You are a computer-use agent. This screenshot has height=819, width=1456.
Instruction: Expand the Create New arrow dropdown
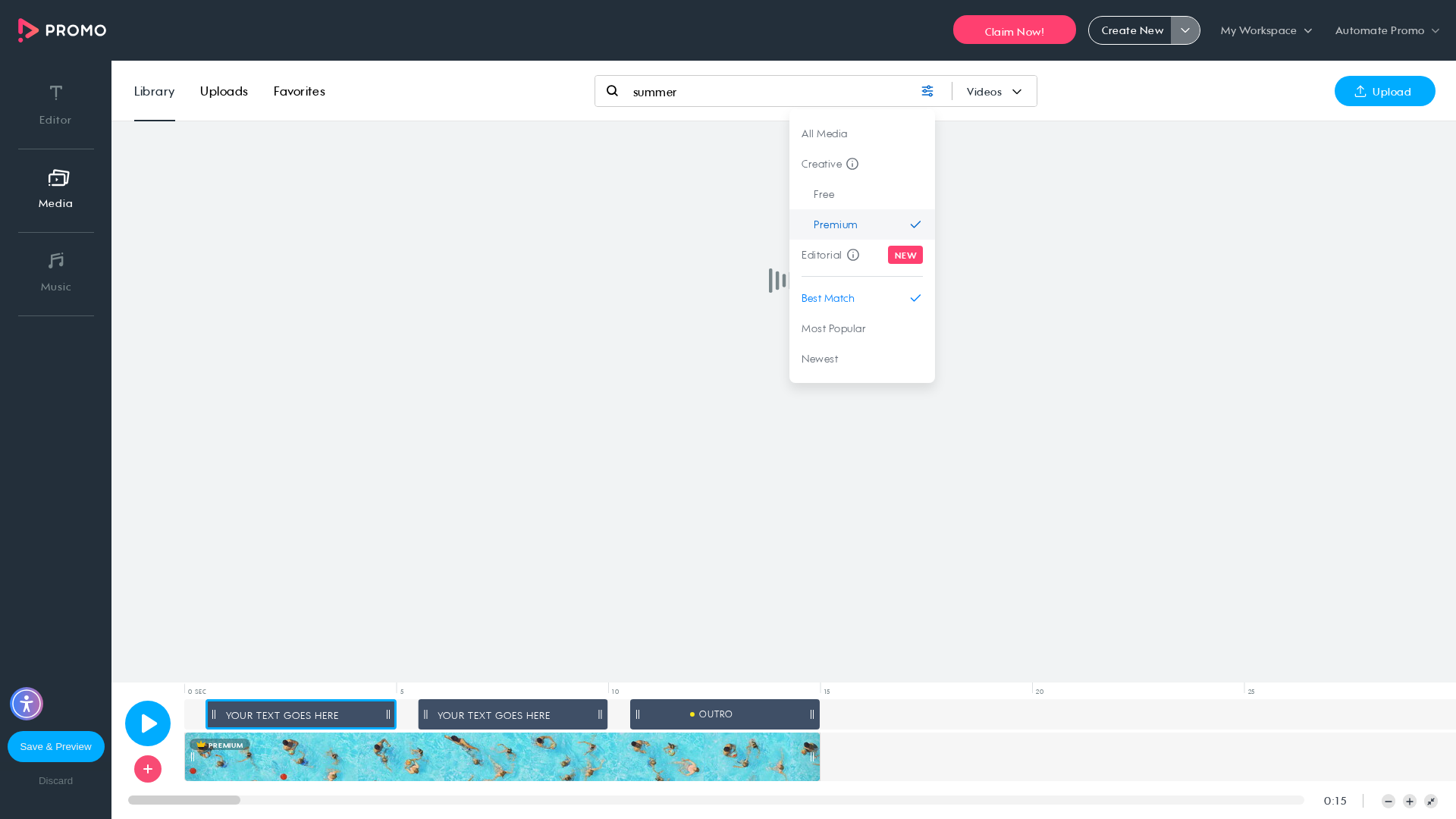pos(1185,30)
